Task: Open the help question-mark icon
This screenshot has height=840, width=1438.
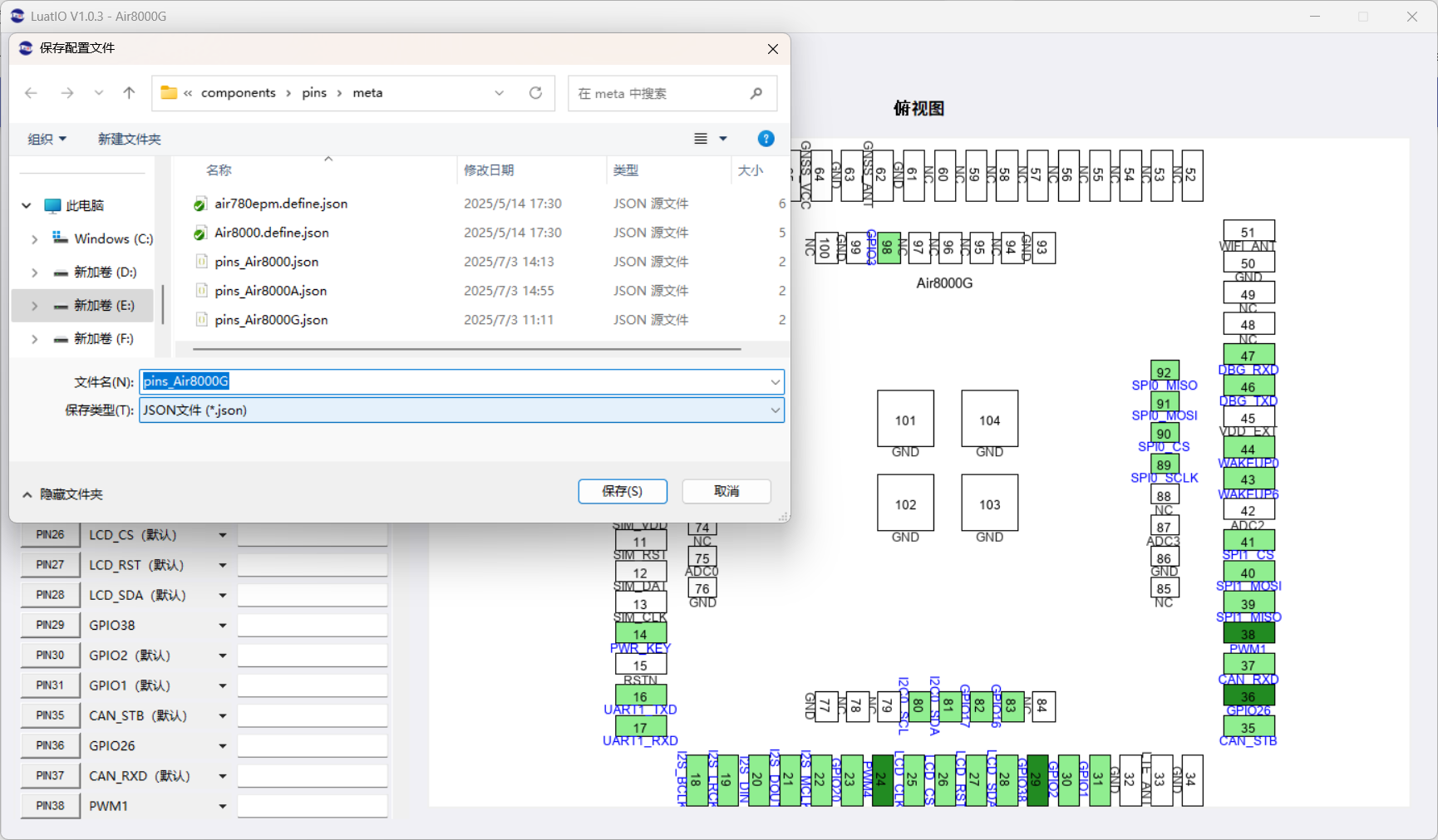Action: pyautogui.click(x=766, y=139)
